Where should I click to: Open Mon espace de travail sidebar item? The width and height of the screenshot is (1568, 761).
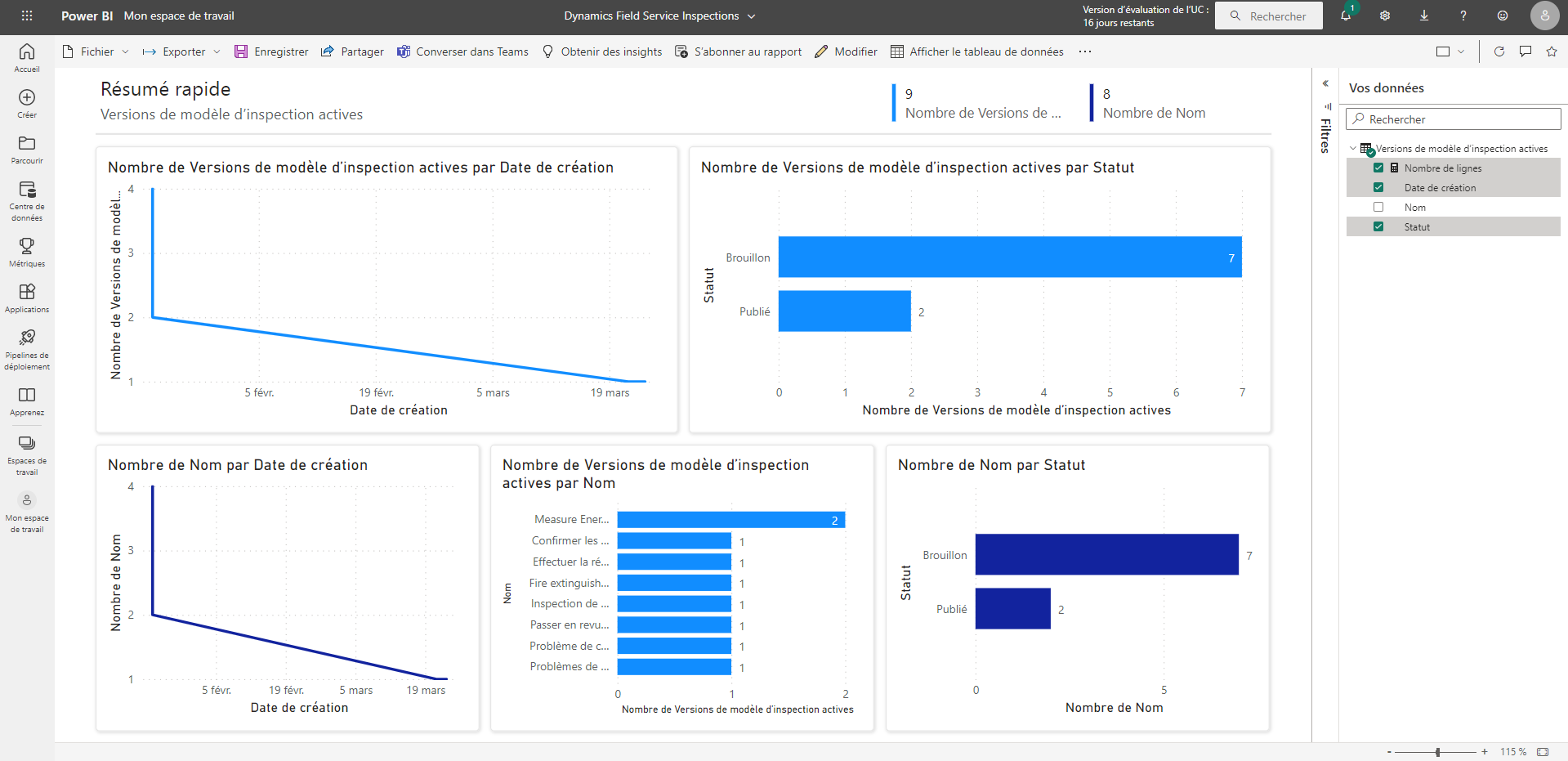[27, 513]
